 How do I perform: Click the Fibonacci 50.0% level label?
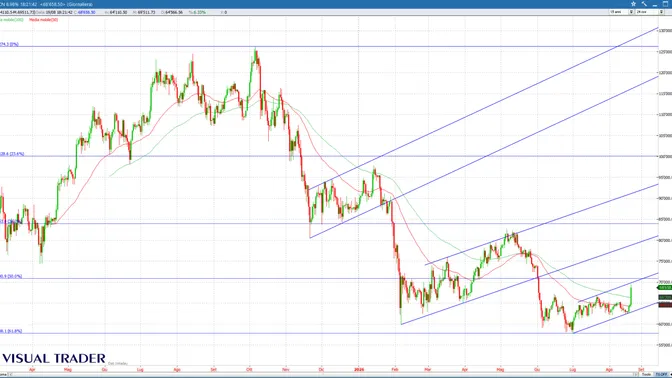click(x=11, y=276)
